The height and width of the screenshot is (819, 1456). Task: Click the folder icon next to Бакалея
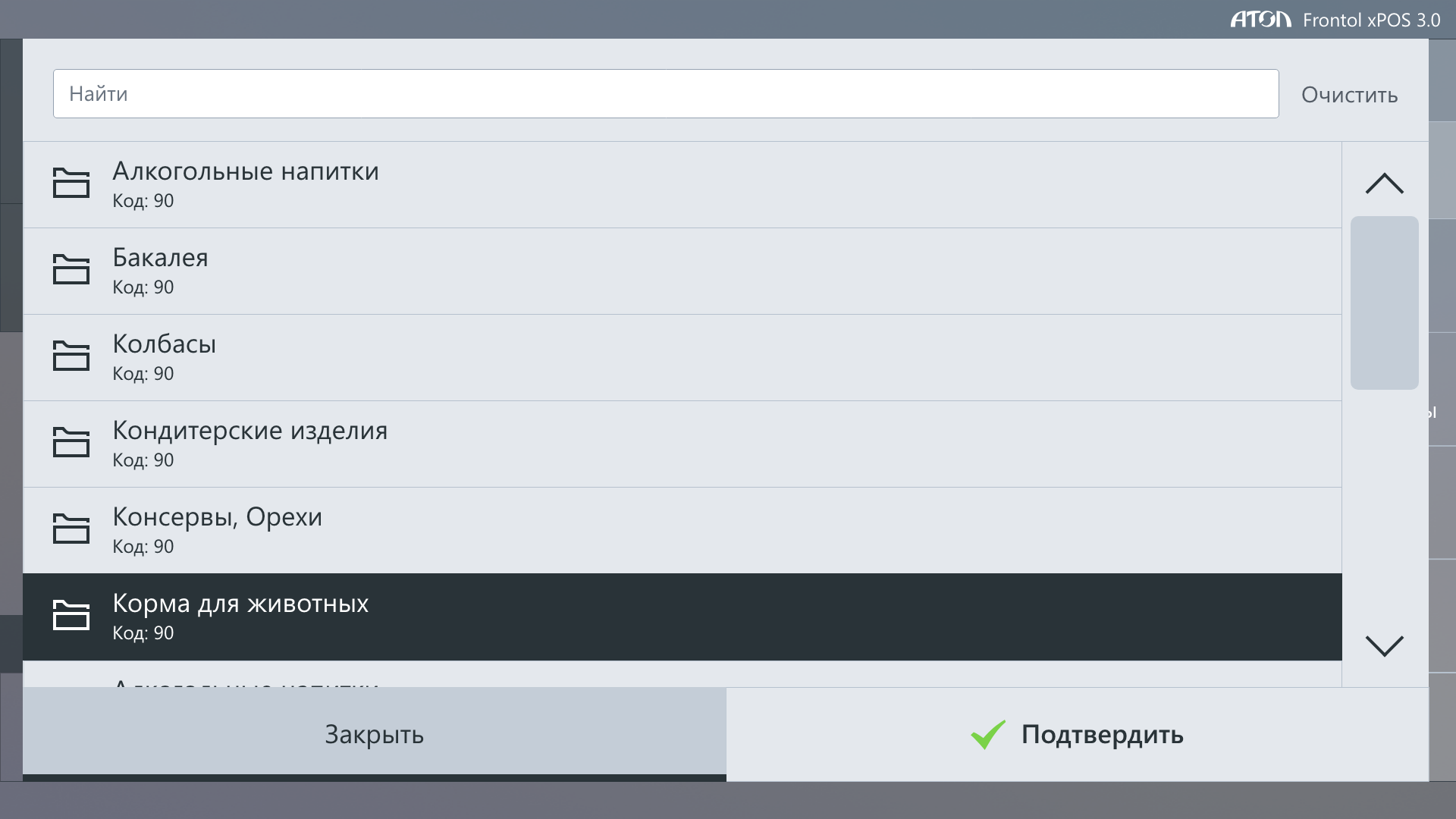71,270
